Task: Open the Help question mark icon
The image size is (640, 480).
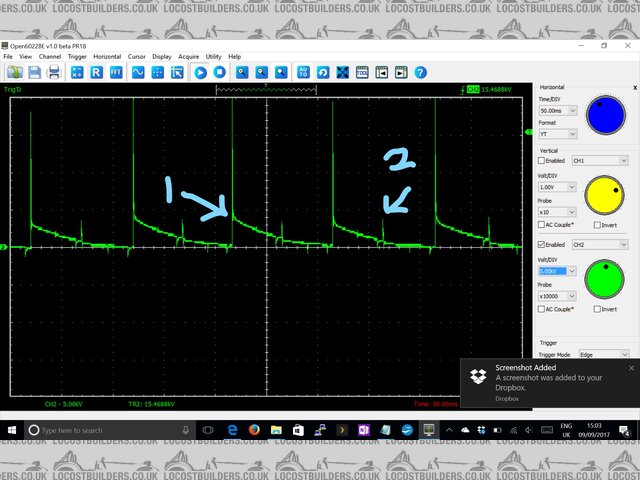Action: click(x=421, y=73)
